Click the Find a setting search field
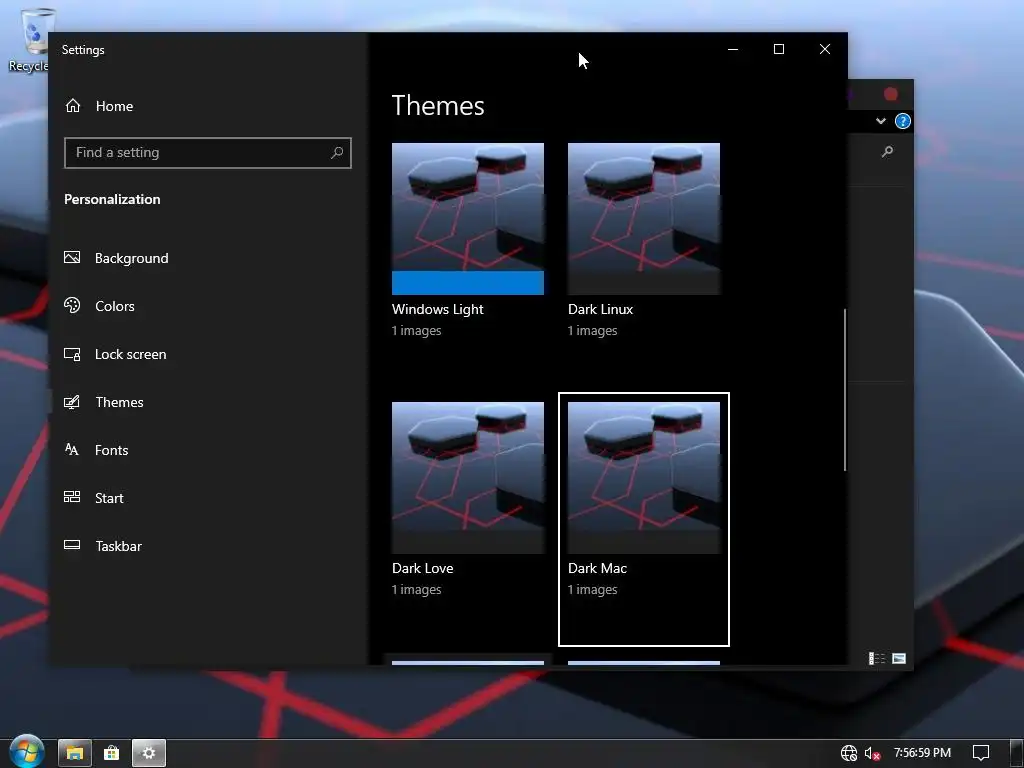The width and height of the screenshot is (1024, 768). pos(208,153)
